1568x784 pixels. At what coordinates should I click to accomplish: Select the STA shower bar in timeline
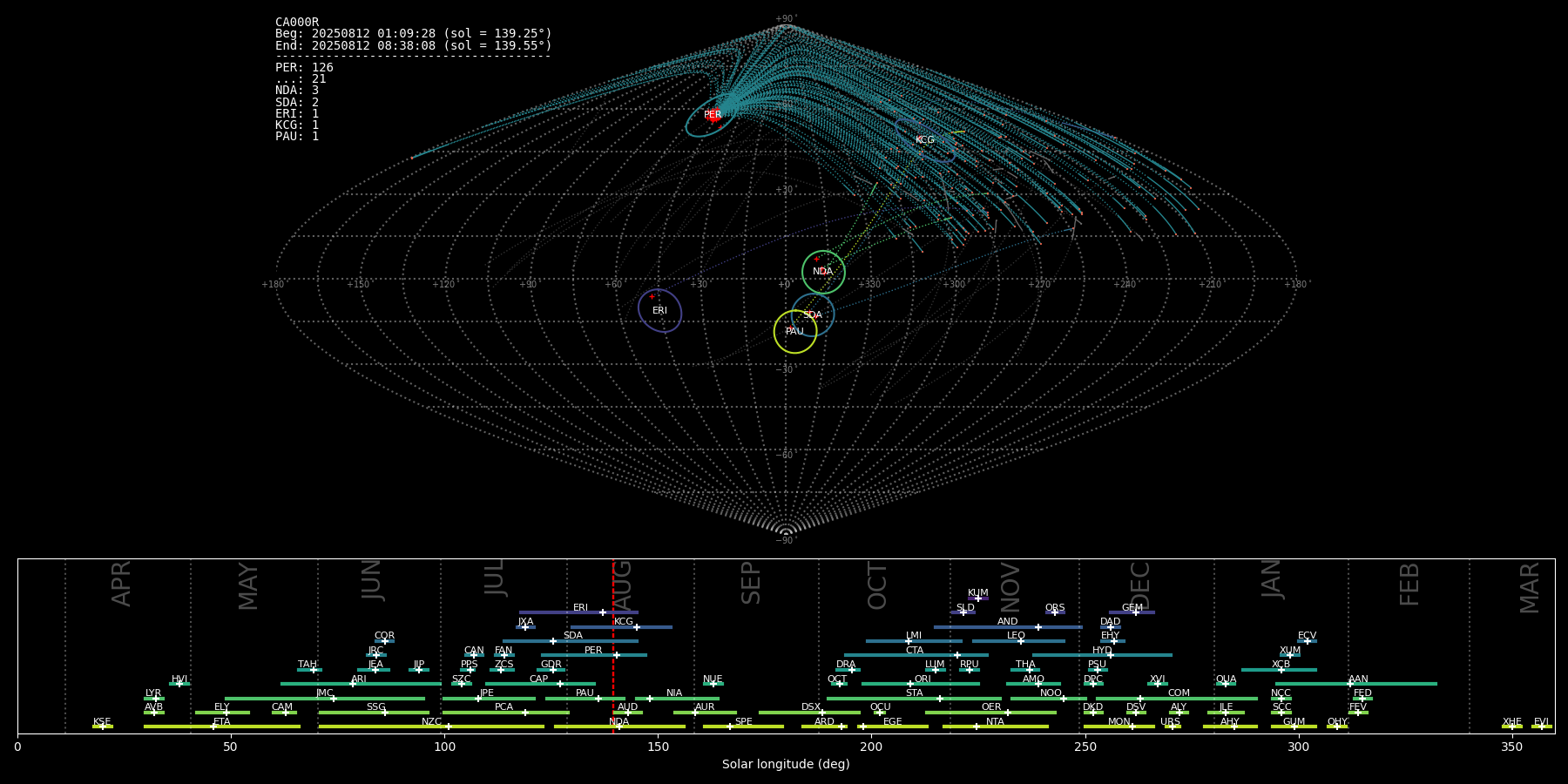pos(914,699)
